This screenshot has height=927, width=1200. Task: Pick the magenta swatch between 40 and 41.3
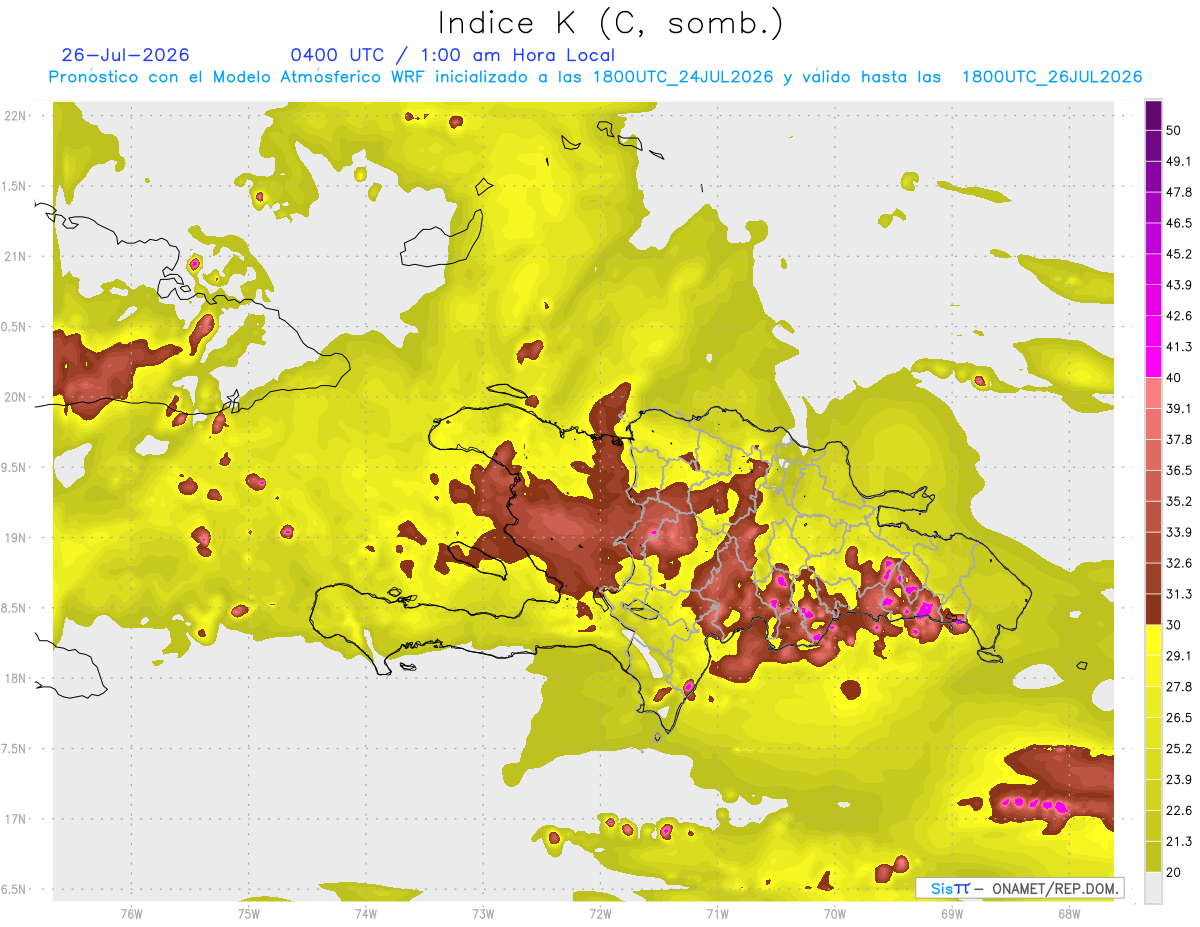(x=1153, y=362)
